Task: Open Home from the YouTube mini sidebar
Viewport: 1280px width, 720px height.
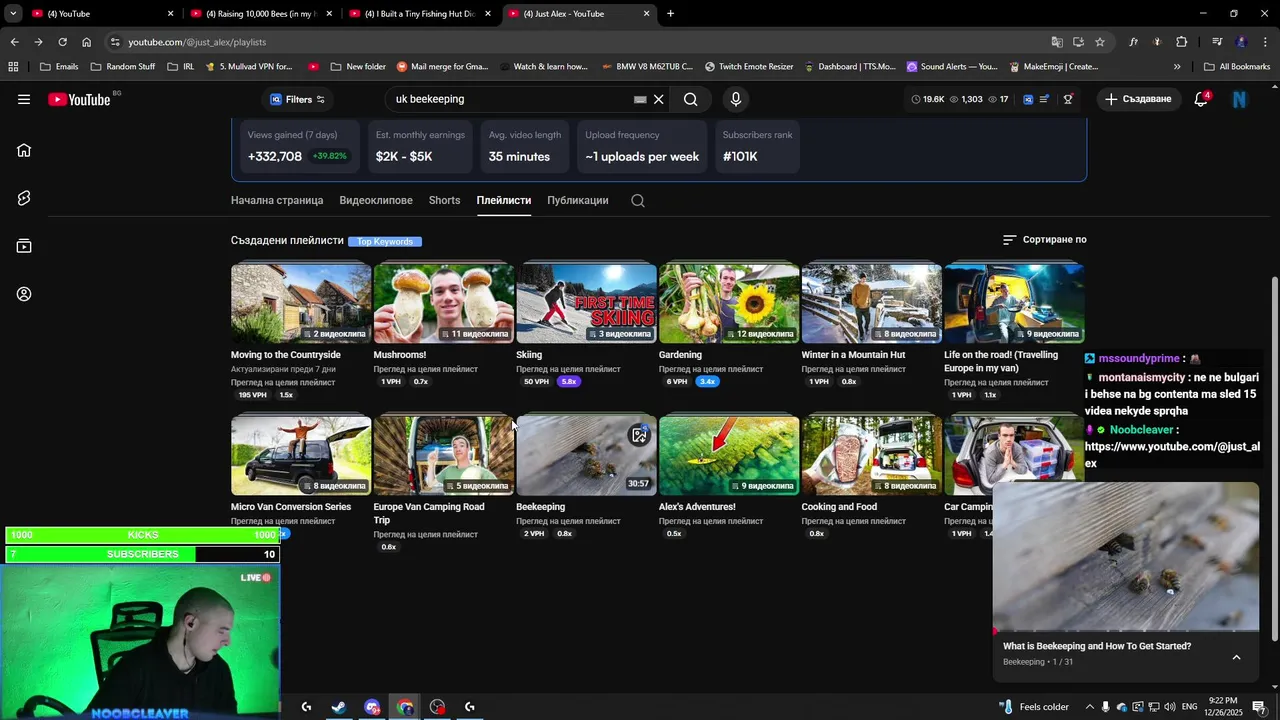Action: [x=24, y=150]
